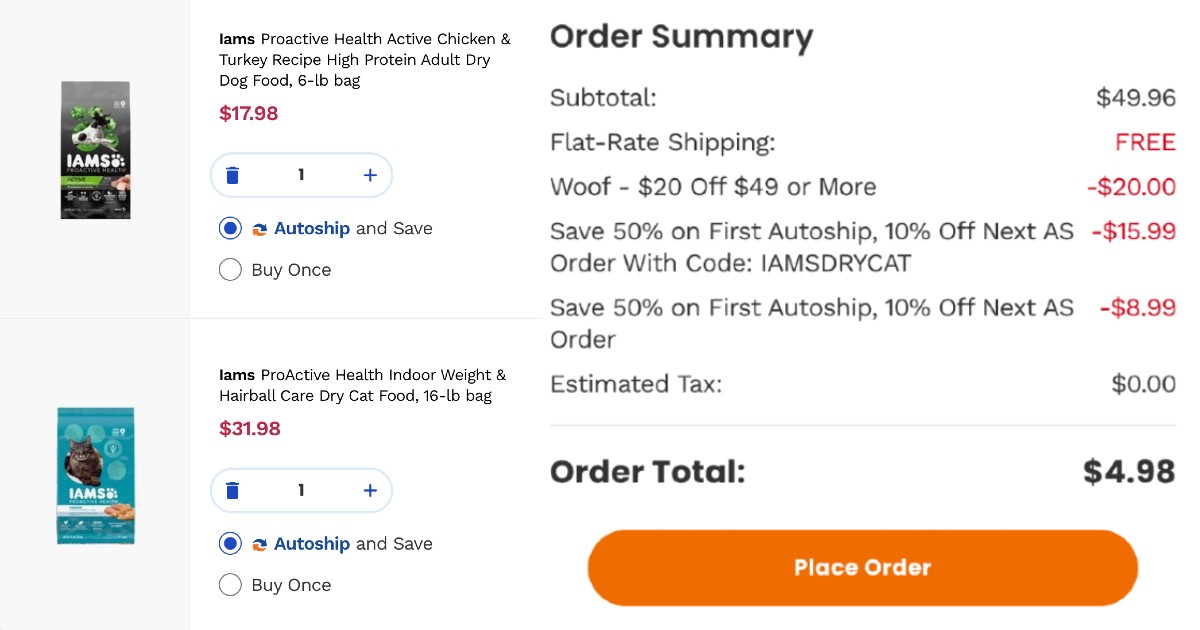Click the $4.98 Order Total amount
Image resolution: width=1200 pixels, height=630 pixels.
[1129, 472]
